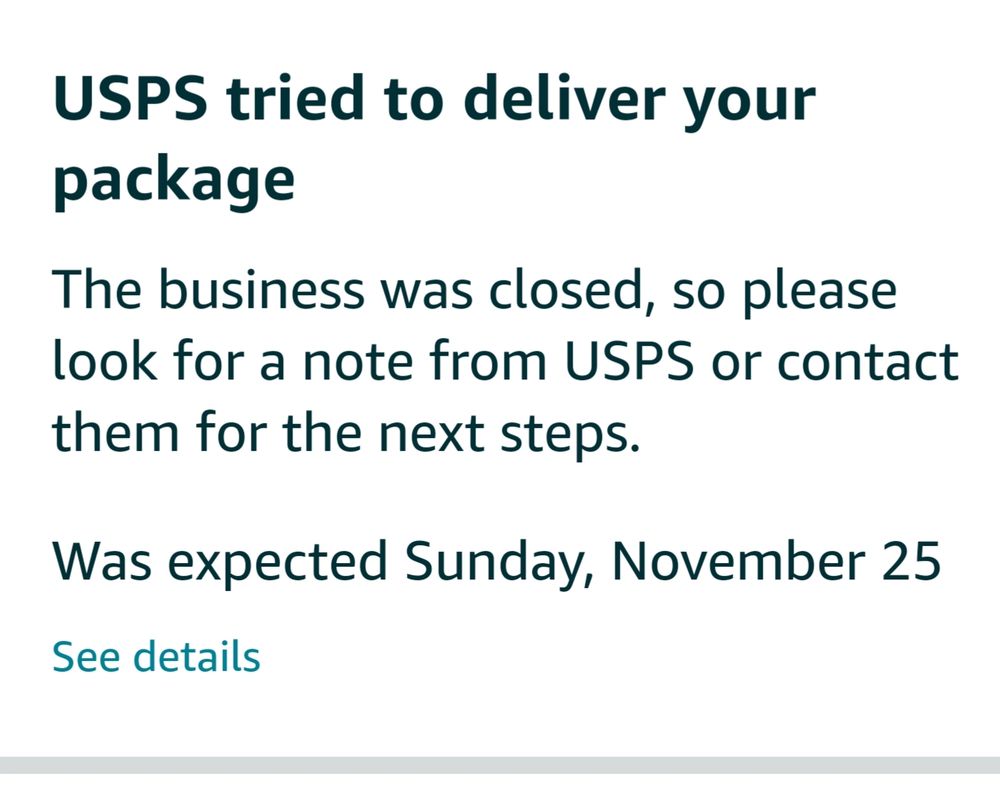Screen dimensions: 1000x786
Task: Click the word "contact" in the message
Action: click(867, 361)
